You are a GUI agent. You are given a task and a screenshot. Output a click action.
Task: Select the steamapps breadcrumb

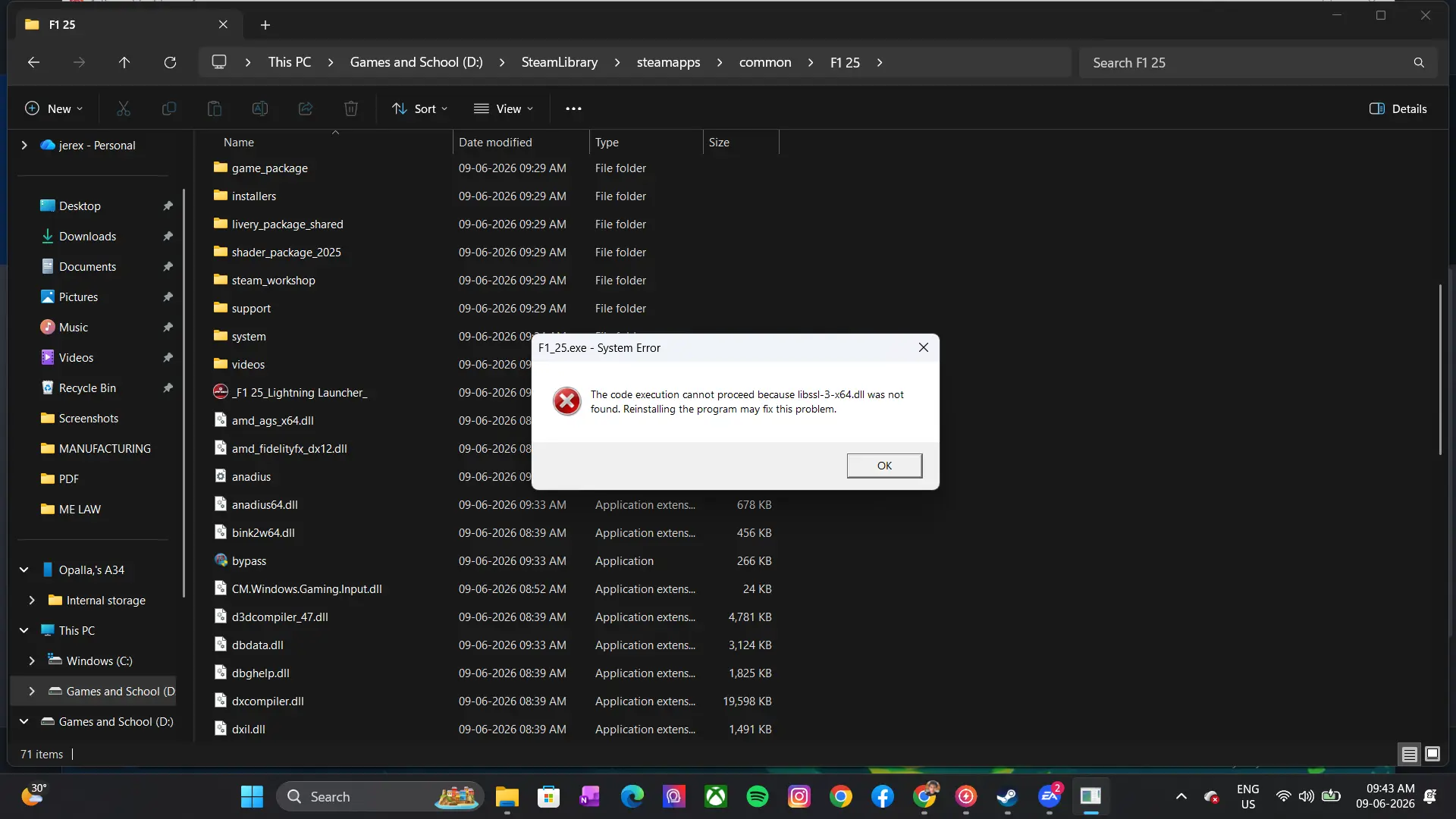[x=668, y=62]
